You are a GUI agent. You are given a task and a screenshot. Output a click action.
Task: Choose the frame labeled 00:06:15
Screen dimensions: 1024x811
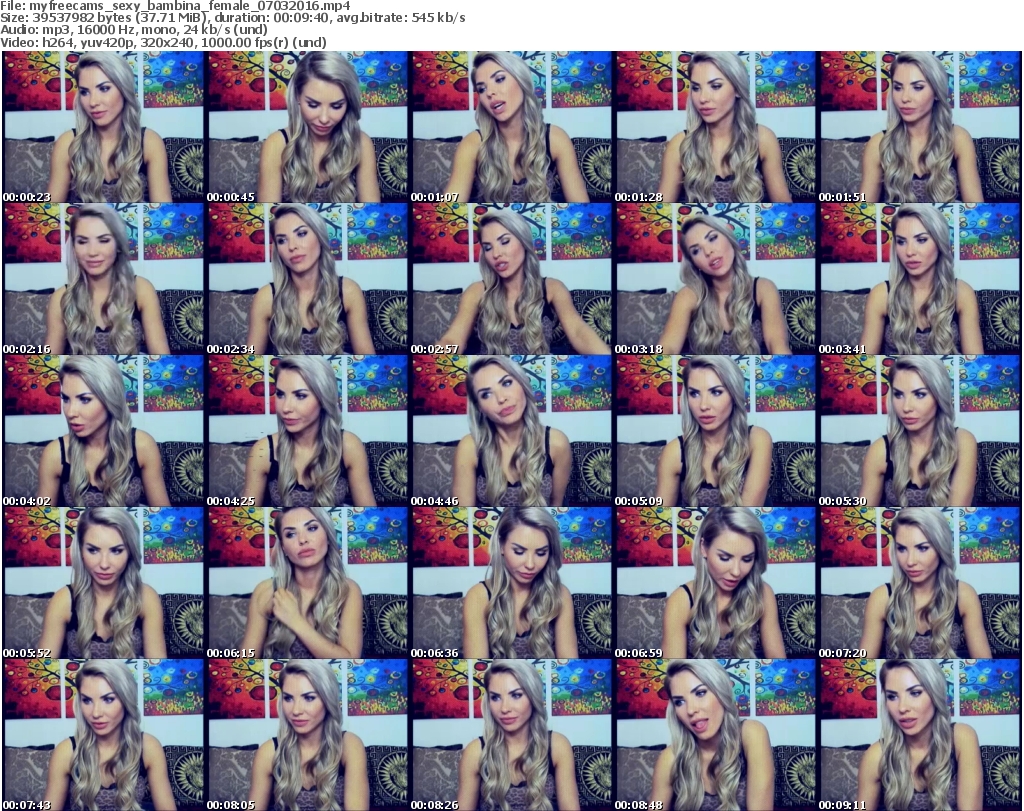[x=307, y=583]
